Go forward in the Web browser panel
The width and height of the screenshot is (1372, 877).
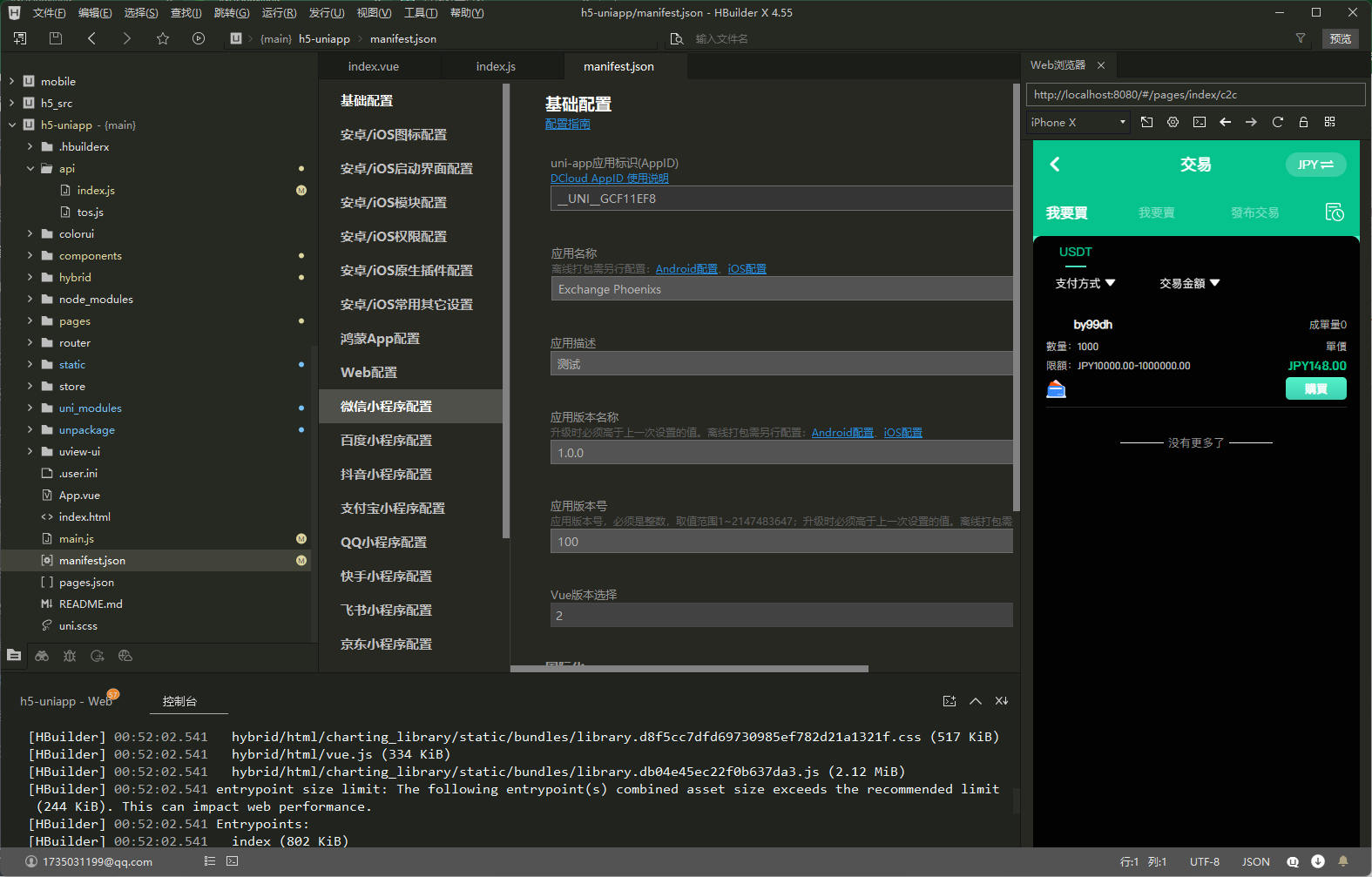click(1251, 122)
